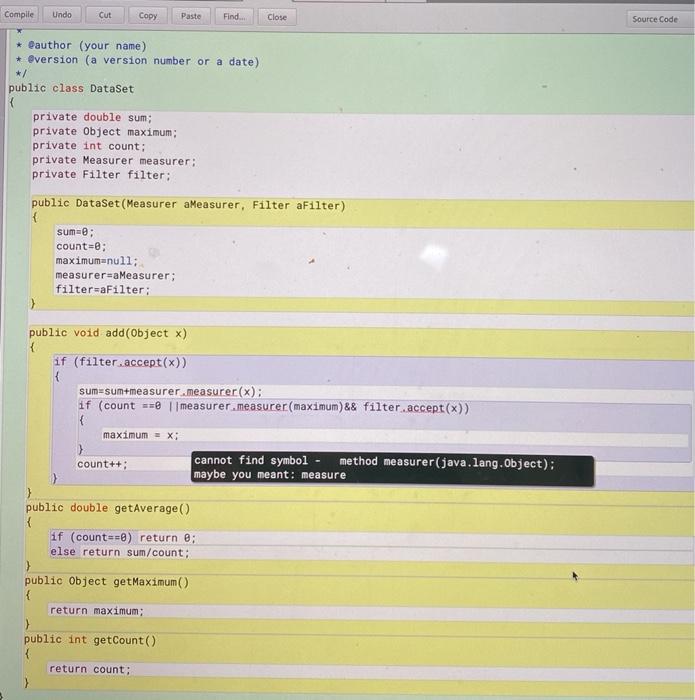695x700 pixels.
Task: Click the Compile button
Action: 19,15
